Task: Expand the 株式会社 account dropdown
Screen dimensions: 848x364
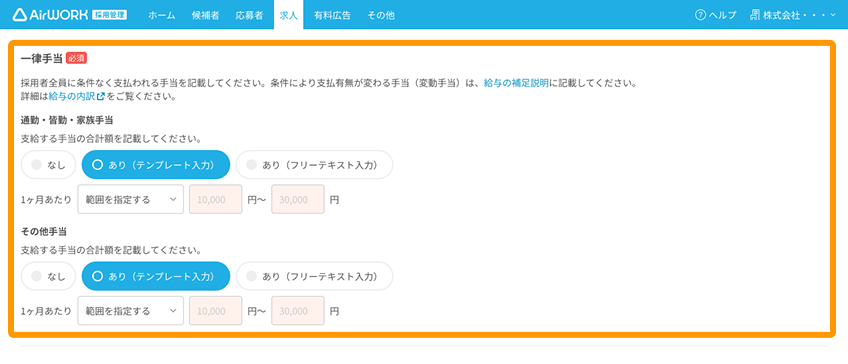Action: coord(794,15)
